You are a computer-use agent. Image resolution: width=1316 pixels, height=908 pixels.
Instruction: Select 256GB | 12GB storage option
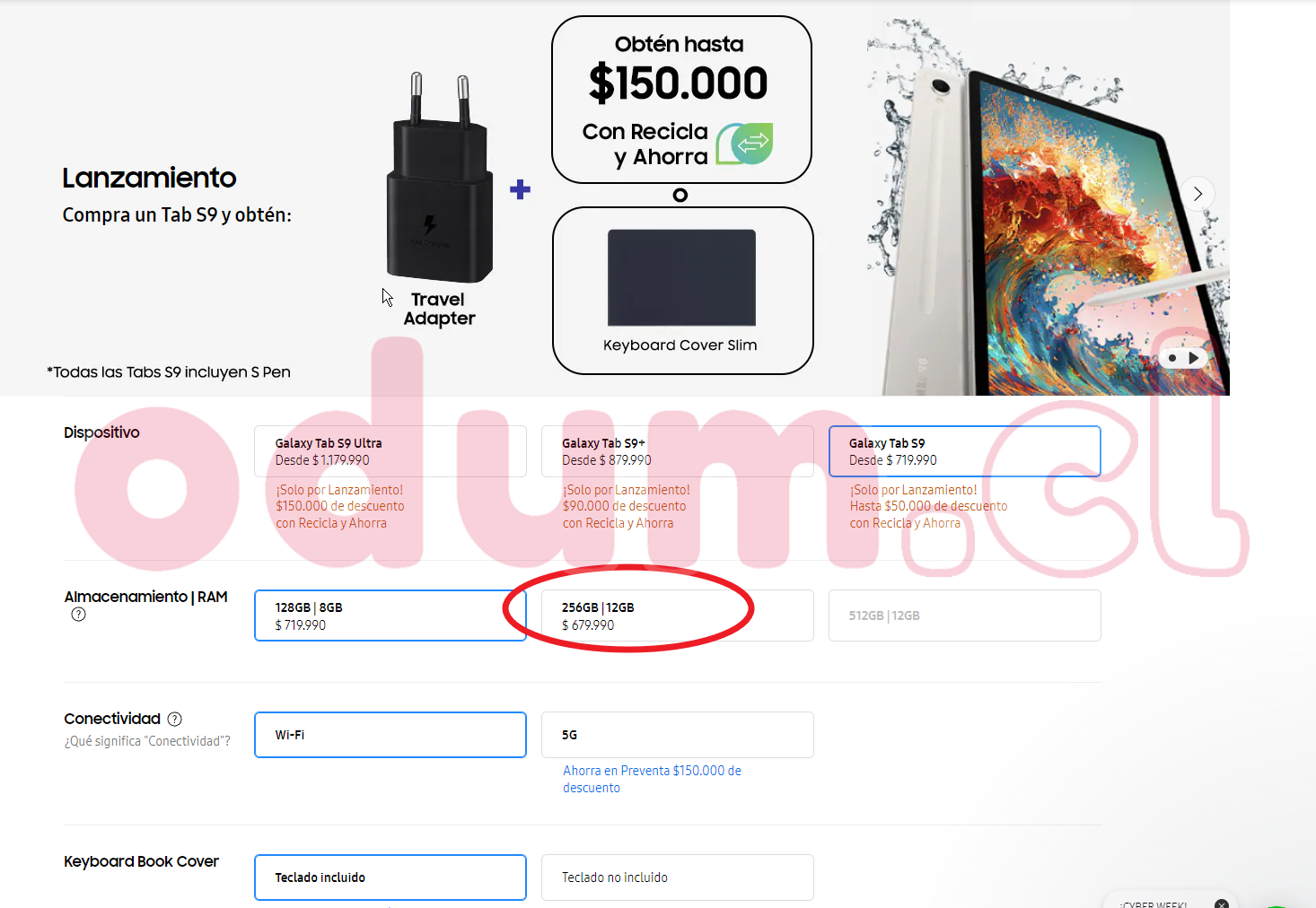pyautogui.click(x=678, y=616)
